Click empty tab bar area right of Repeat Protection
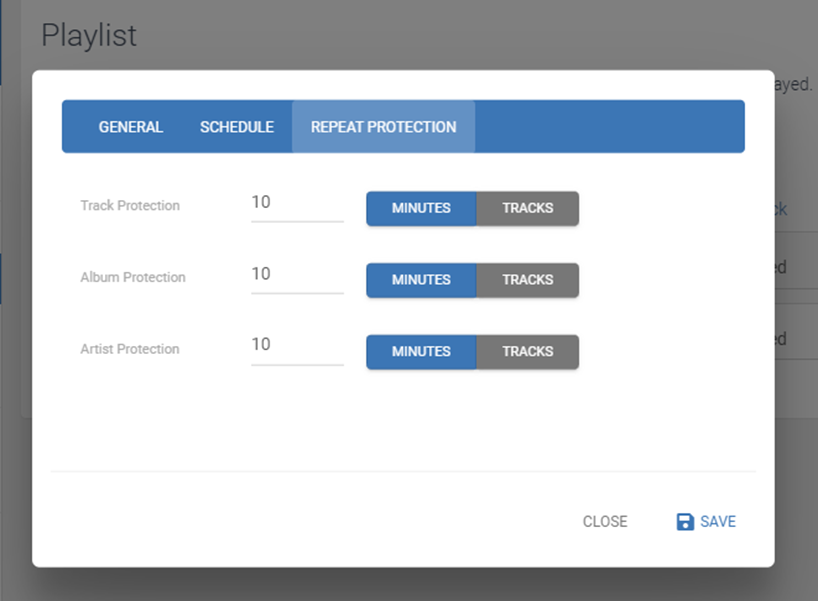818x601 pixels. (610, 127)
